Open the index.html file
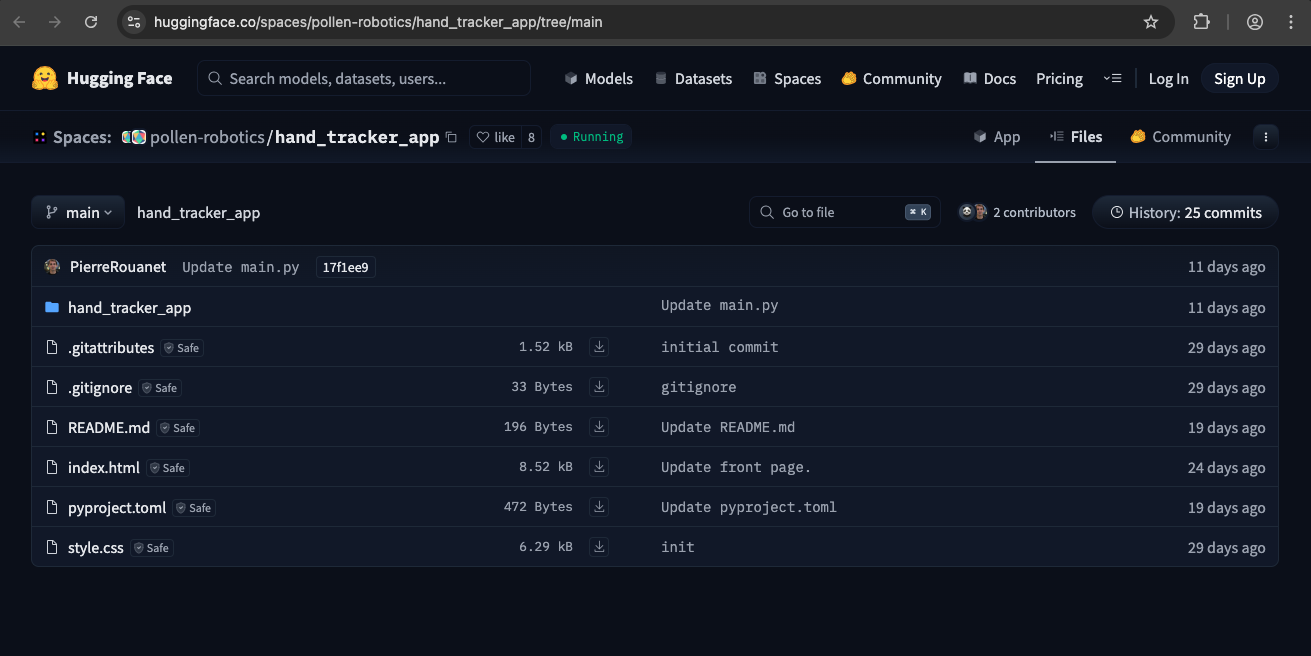This screenshot has width=1311, height=656. point(104,467)
